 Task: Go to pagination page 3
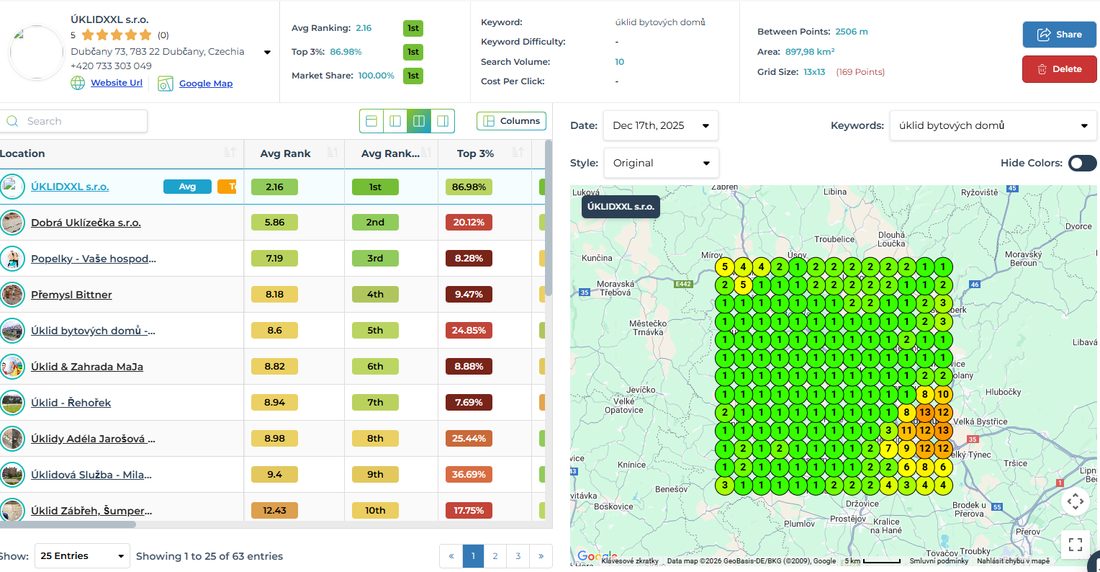tap(518, 556)
